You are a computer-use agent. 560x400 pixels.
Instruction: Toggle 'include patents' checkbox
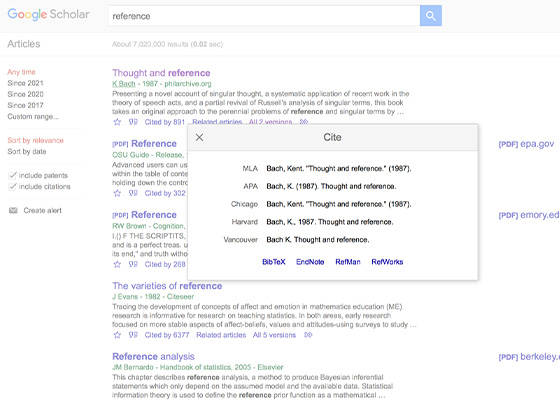click(12, 175)
